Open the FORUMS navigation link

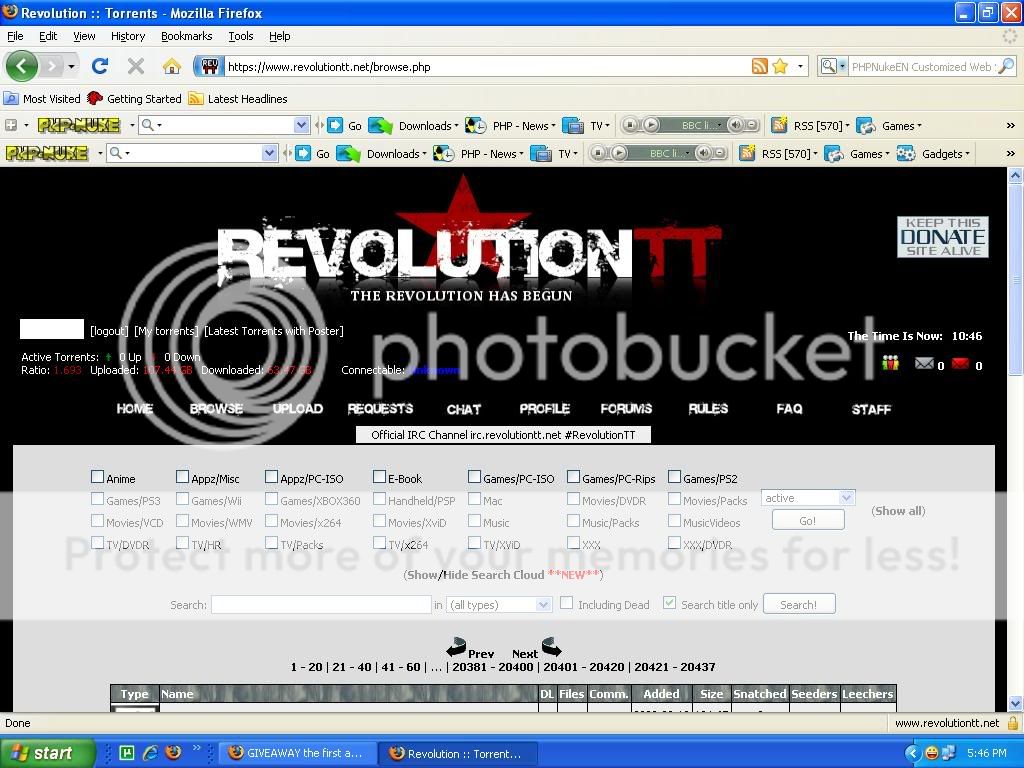pos(626,408)
